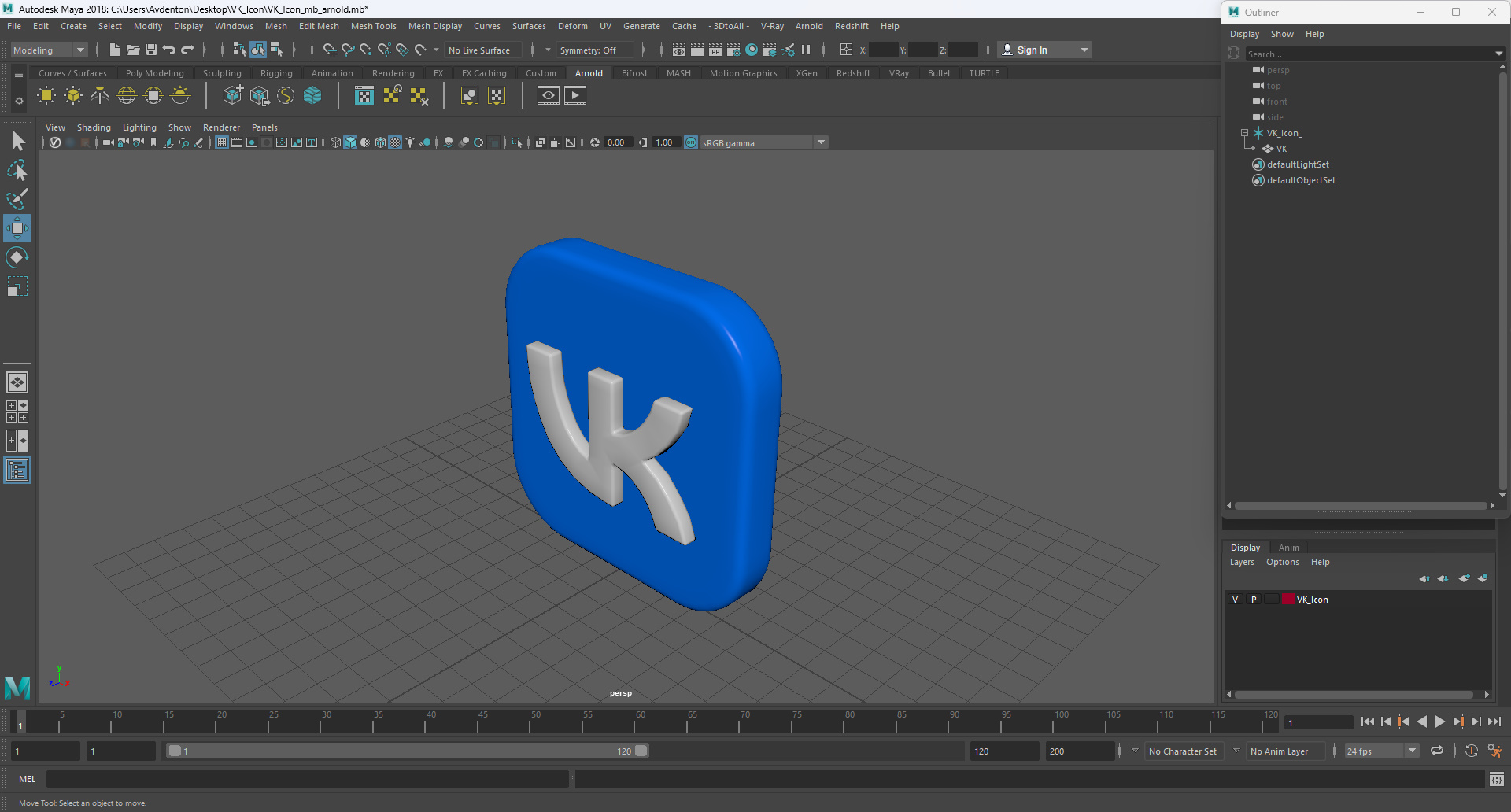Open the 24 fps frame rate dropdown
Viewport: 1511px width, 812px height.
(x=1381, y=751)
